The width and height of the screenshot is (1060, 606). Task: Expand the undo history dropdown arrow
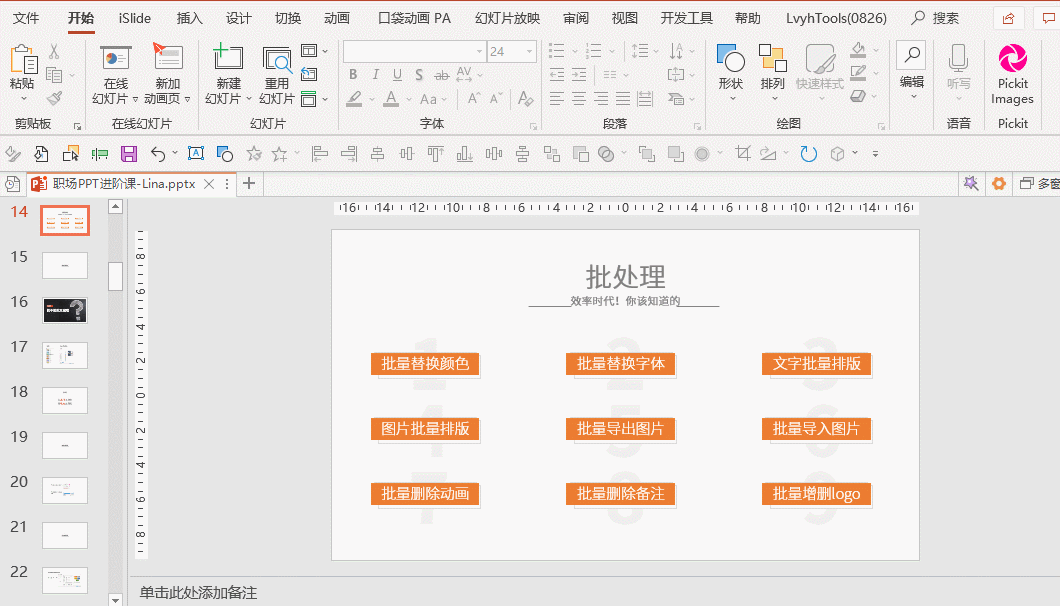point(175,154)
